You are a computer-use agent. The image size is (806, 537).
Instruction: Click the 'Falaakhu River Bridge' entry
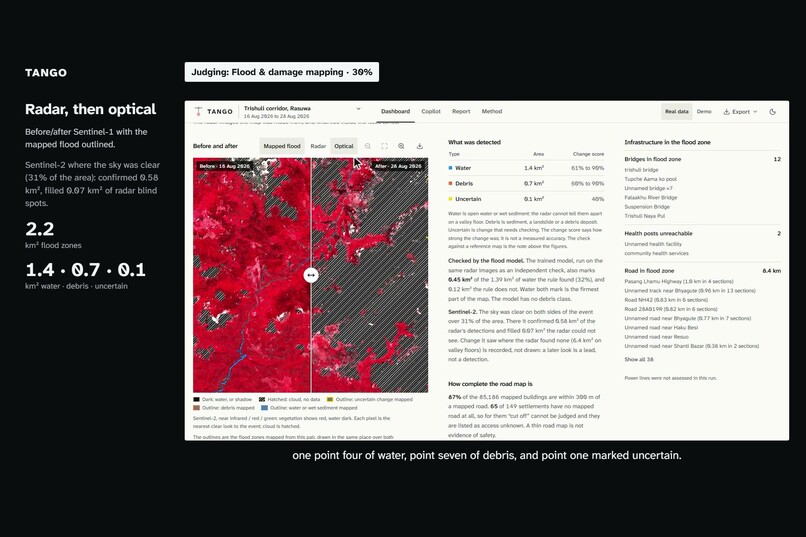(651, 198)
